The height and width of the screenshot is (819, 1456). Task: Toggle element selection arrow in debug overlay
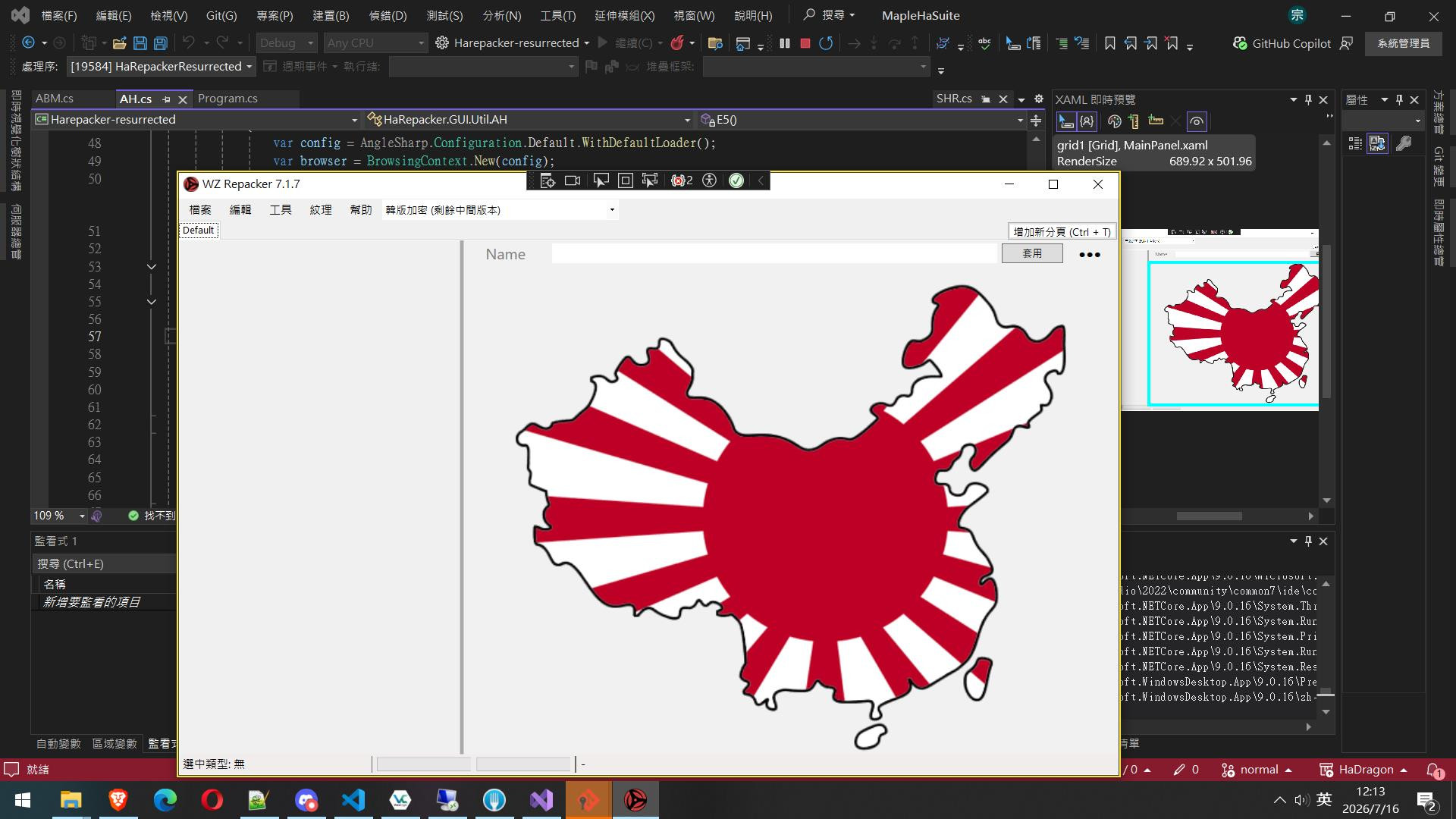tap(601, 180)
